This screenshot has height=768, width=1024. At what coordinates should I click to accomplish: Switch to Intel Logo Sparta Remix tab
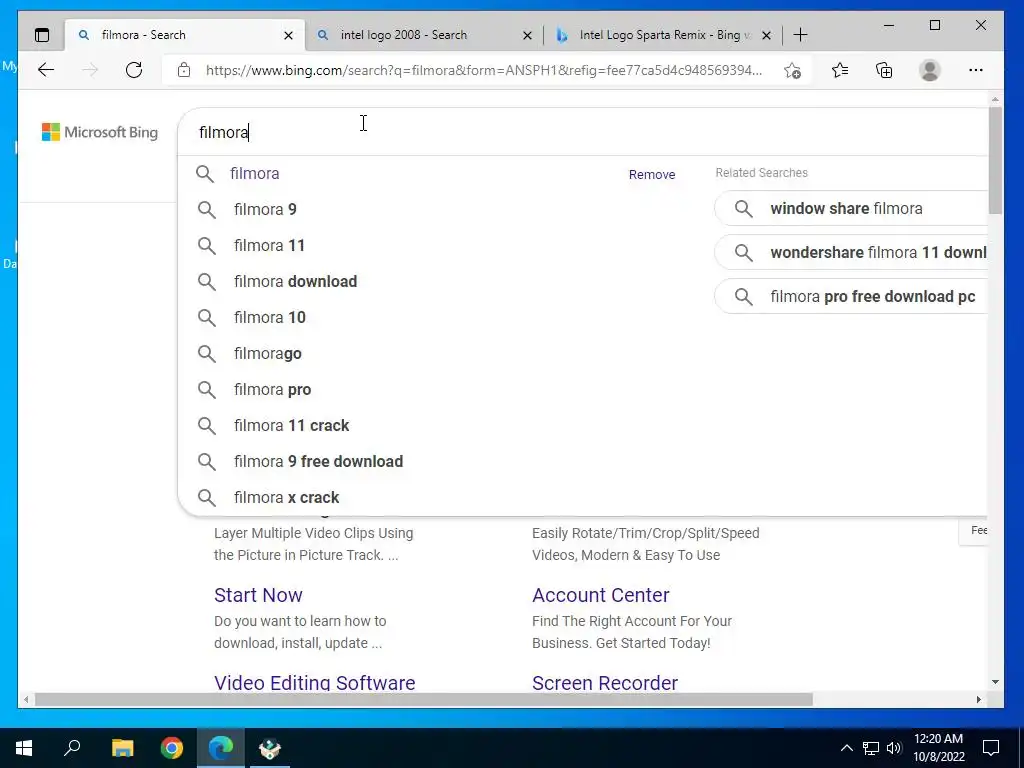tap(663, 35)
